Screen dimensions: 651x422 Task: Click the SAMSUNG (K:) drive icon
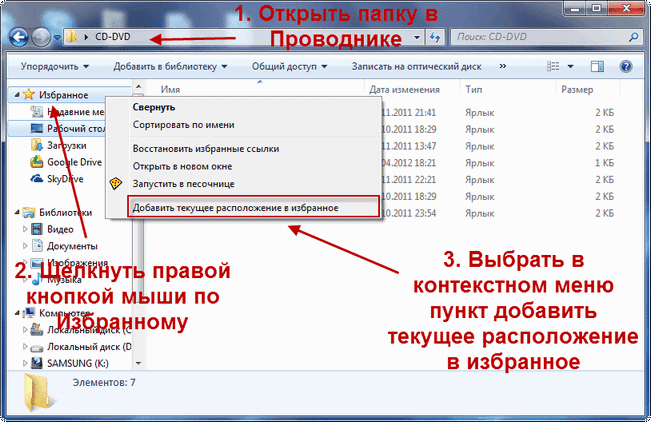37,363
